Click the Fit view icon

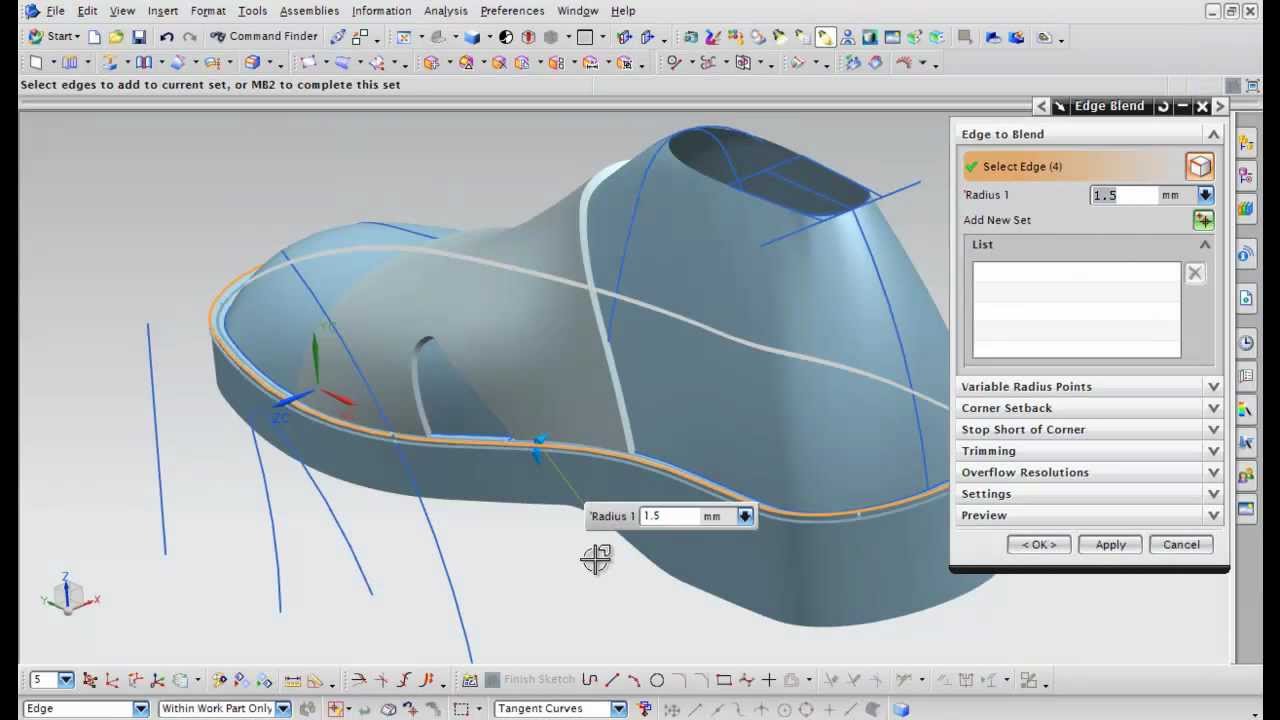coord(404,37)
